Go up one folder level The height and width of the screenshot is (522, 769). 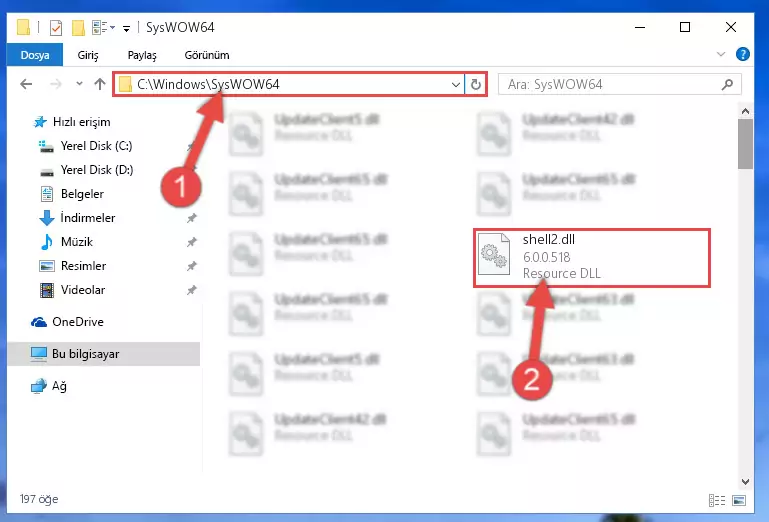tap(100, 84)
